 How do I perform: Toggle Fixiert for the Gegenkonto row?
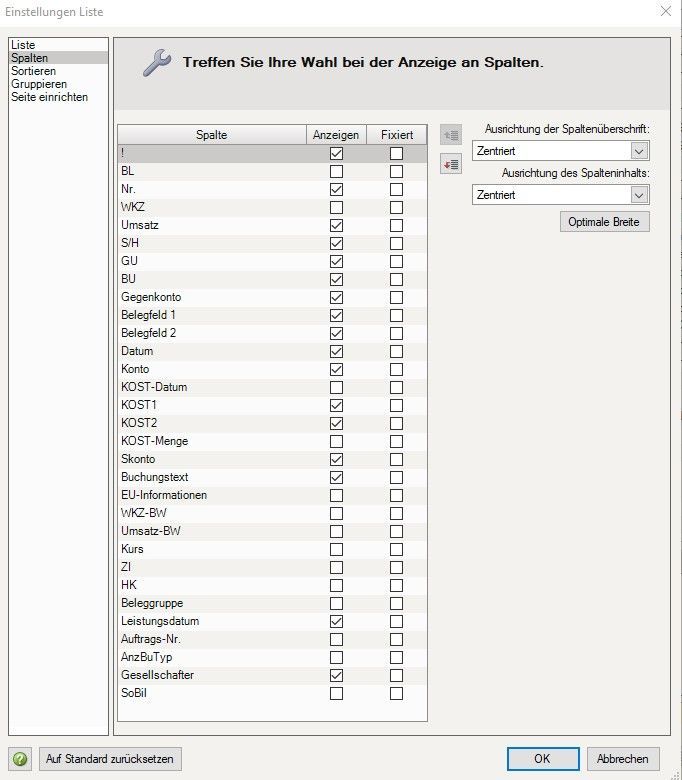click(396, 298)
